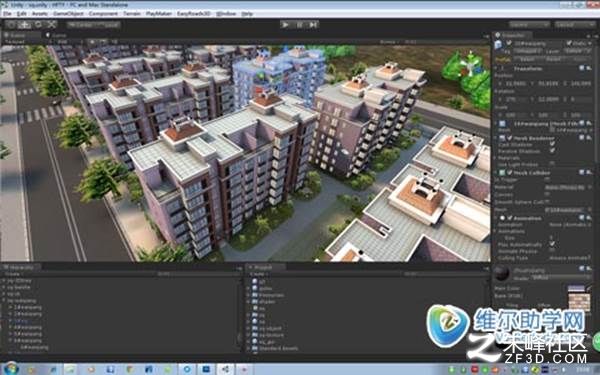600x375 pixels.
Task: Toggle the Cast Shadows checkbox
Action: point(552,145)
